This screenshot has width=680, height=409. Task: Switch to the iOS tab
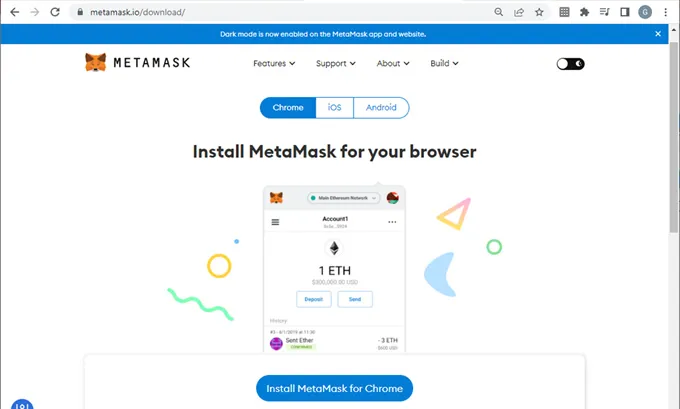(334, 108)
